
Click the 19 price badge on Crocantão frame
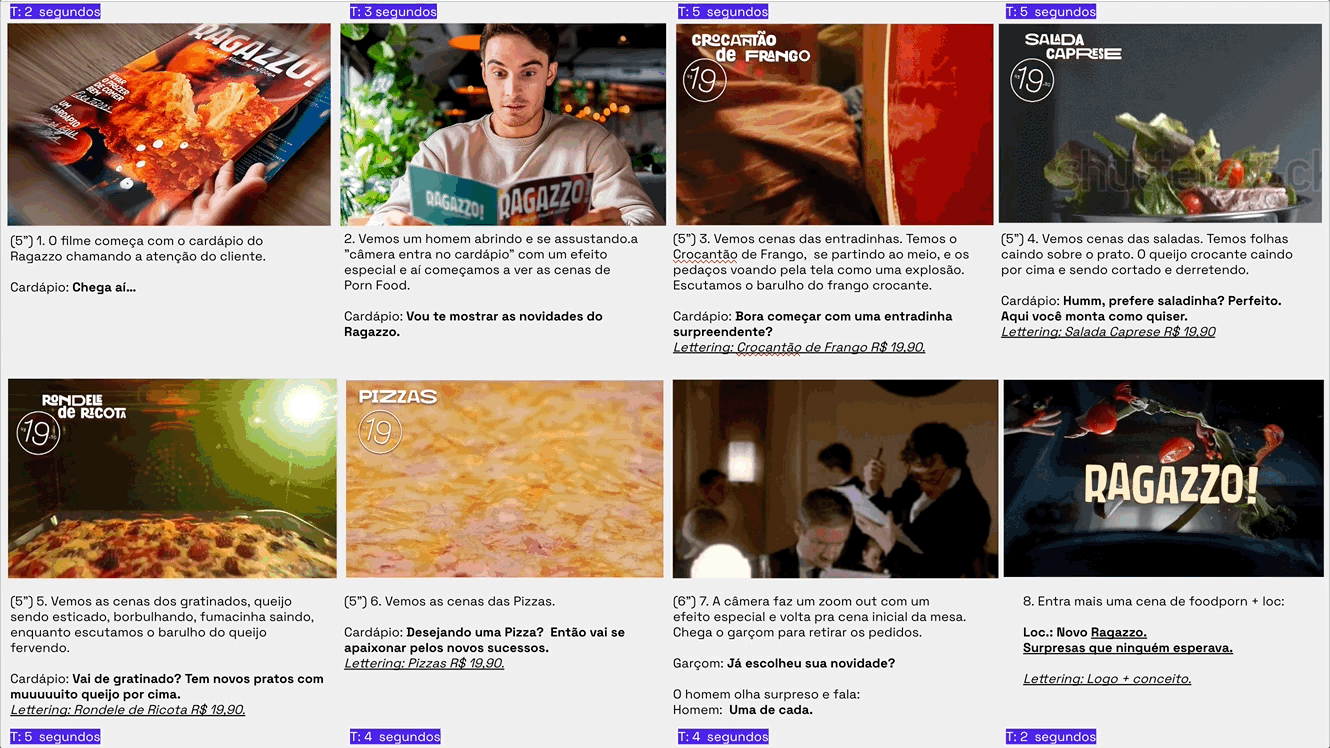704,81
